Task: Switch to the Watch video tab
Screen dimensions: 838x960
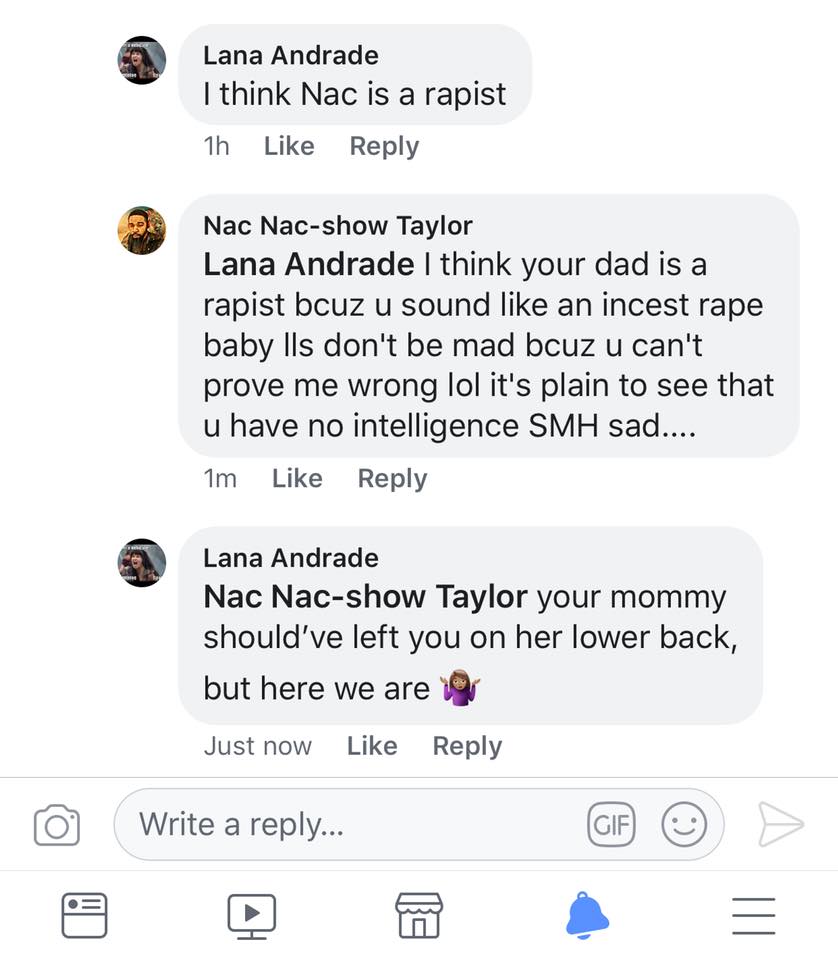Action: pyautogui.click(x=251, y=914)
